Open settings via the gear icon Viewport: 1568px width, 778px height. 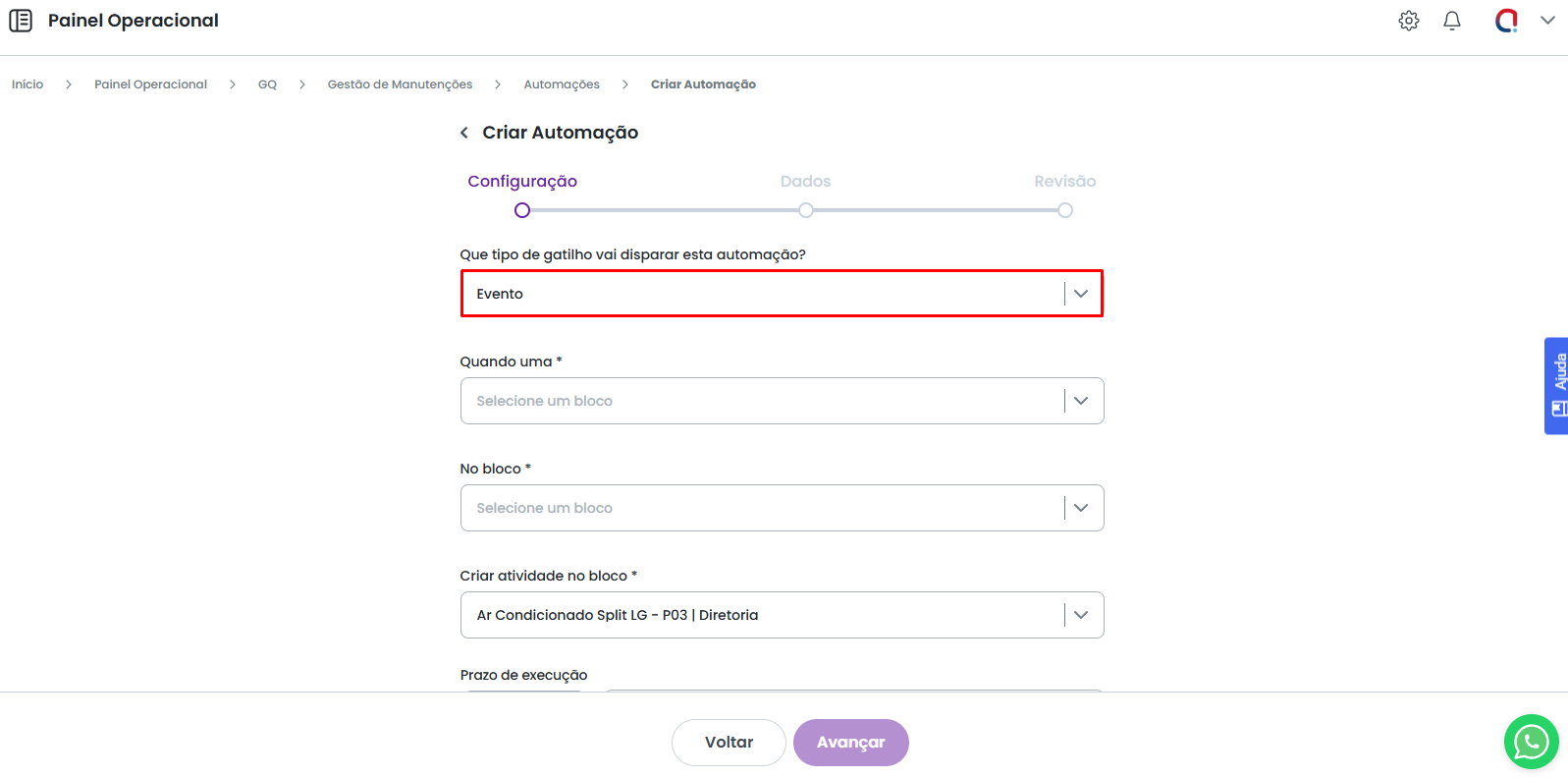pos(1409,21)
